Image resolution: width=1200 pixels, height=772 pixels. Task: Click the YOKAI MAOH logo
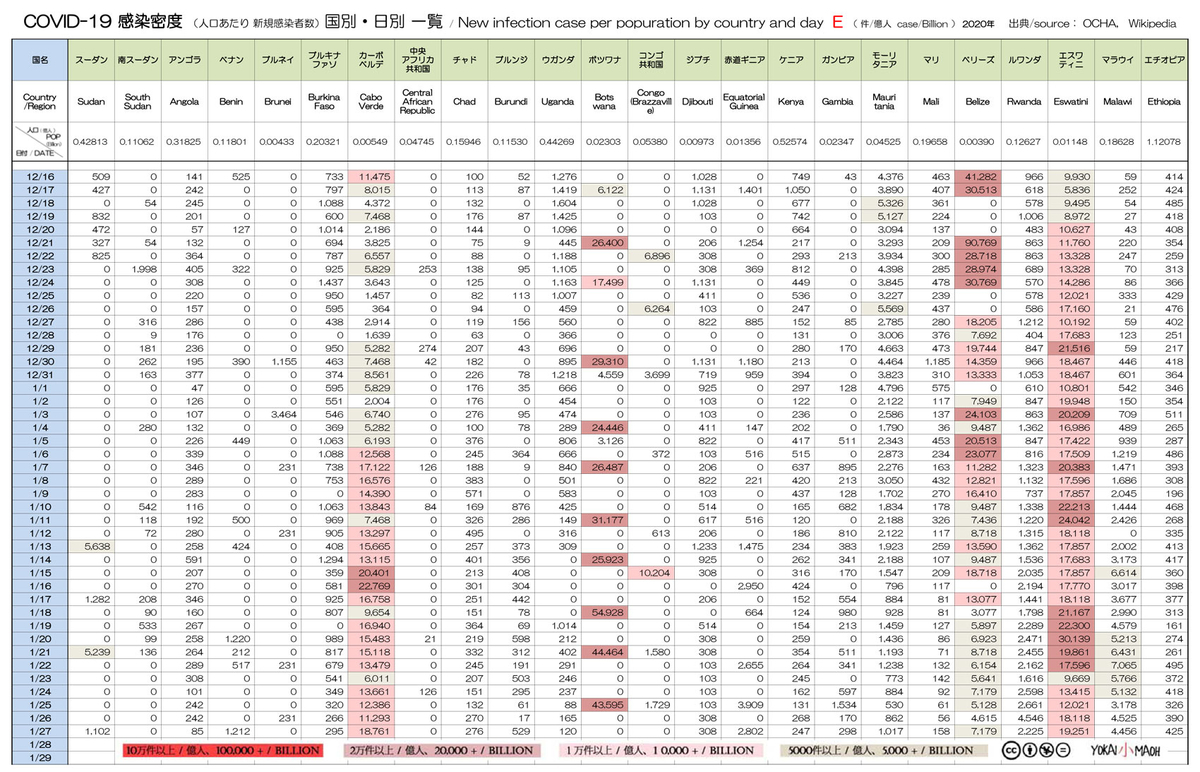[1125, 749]
